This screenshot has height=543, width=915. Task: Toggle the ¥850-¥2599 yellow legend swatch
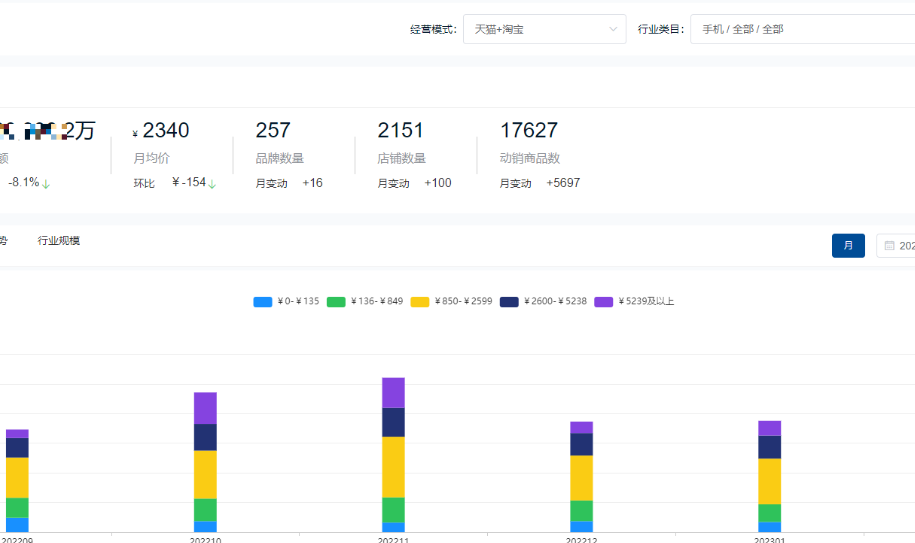point(420,302)
